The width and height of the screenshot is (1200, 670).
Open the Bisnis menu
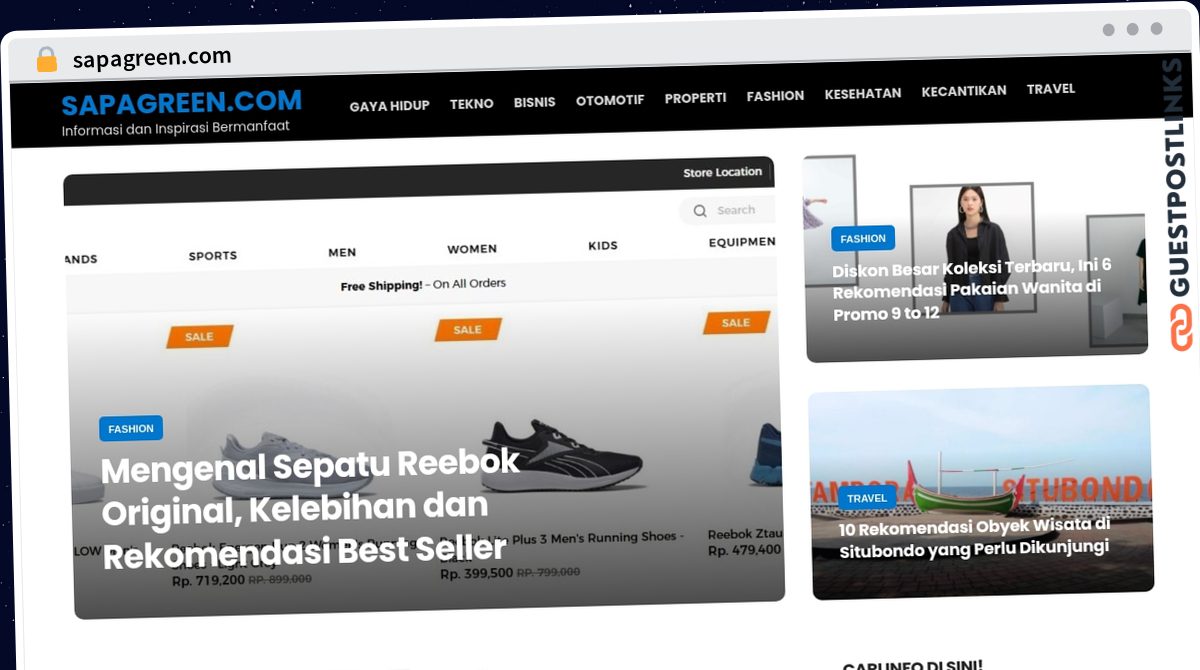click(x=535, y=102)
